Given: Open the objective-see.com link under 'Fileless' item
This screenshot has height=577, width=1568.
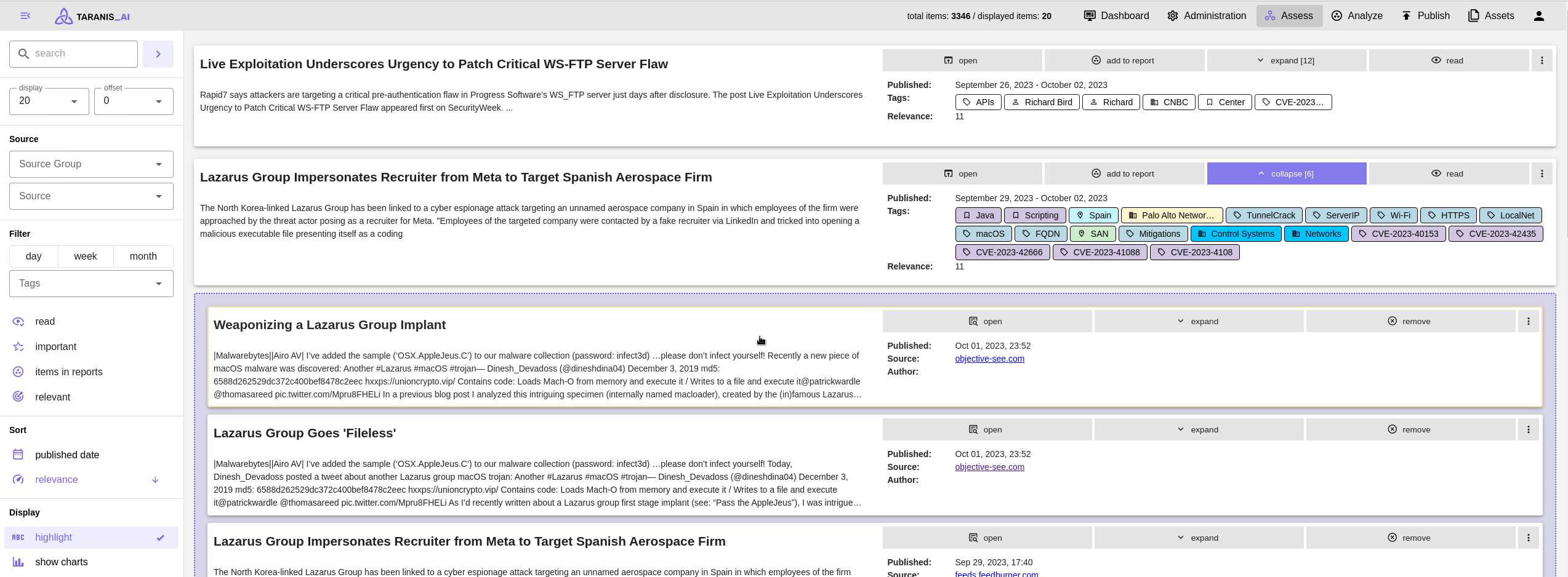Looking at the screenshot, I should coord(989,467).
